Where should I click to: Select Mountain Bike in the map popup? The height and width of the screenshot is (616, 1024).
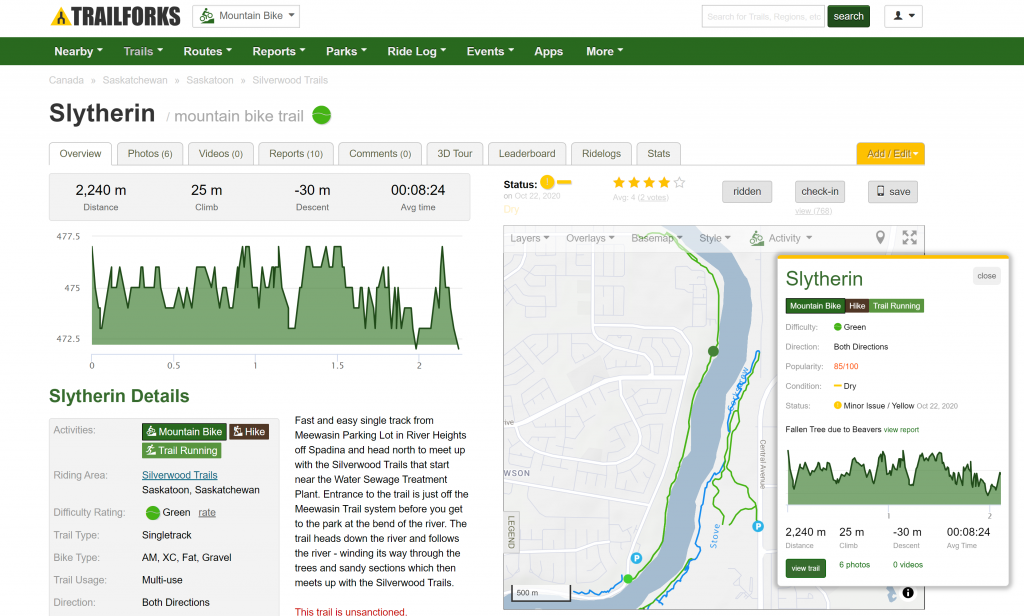coord(815,306)
